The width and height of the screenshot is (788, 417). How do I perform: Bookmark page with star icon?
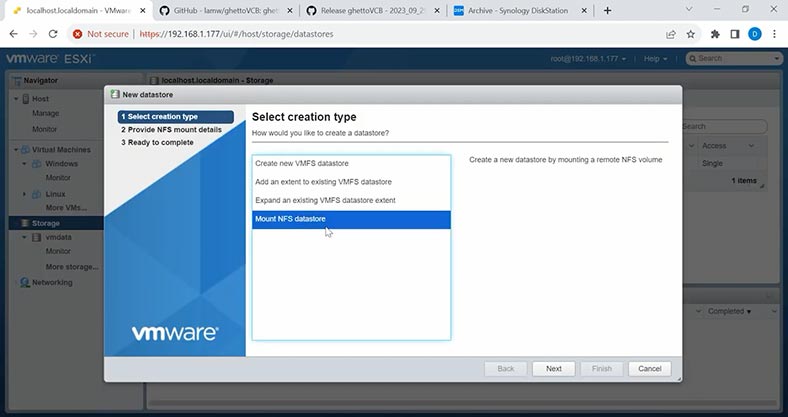coord(691,34)
